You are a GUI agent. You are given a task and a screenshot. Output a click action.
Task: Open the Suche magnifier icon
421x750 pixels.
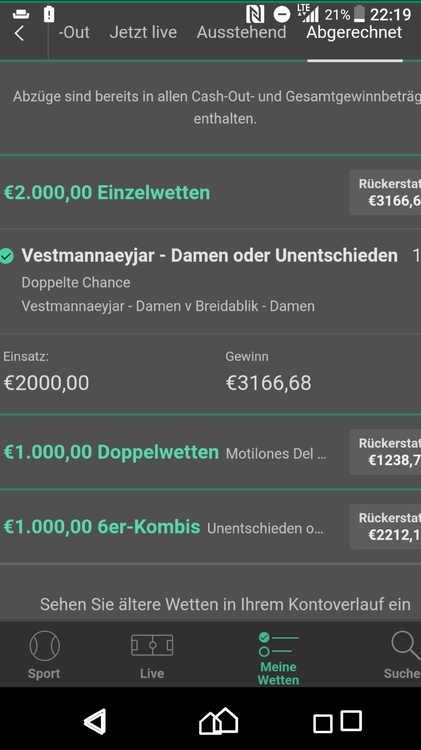point(405,646)
